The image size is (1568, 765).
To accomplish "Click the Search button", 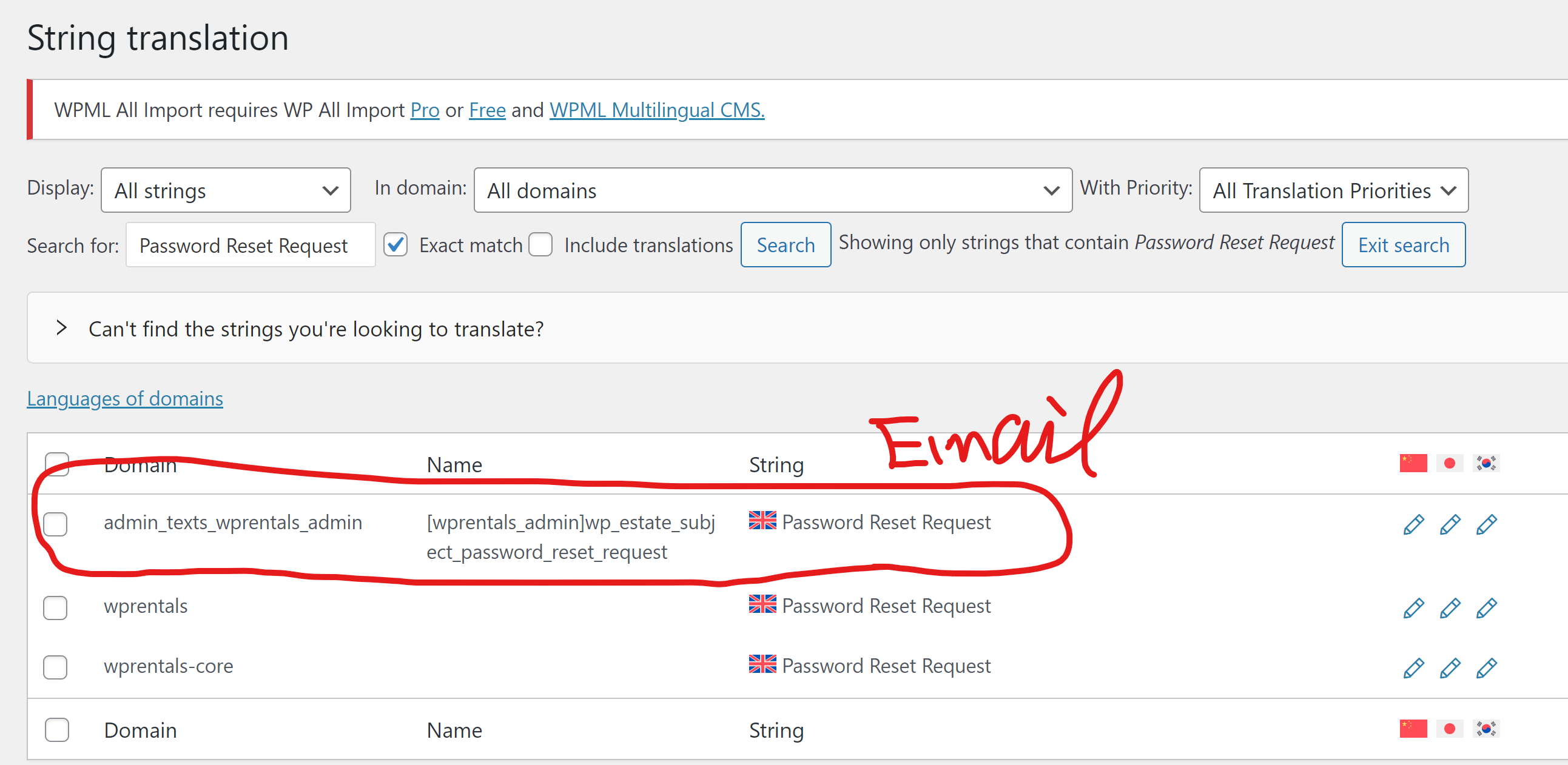I will coord(786,244).
